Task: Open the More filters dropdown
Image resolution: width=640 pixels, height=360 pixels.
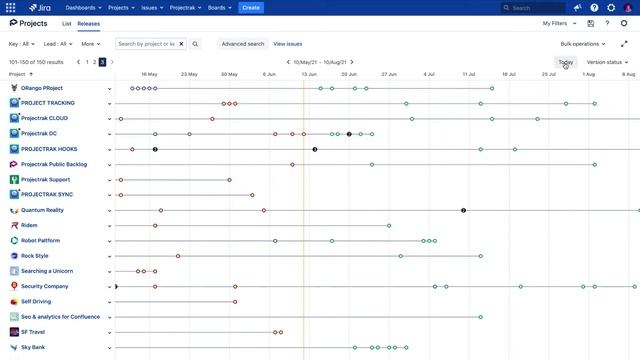Action: click(x=91, y=44)
